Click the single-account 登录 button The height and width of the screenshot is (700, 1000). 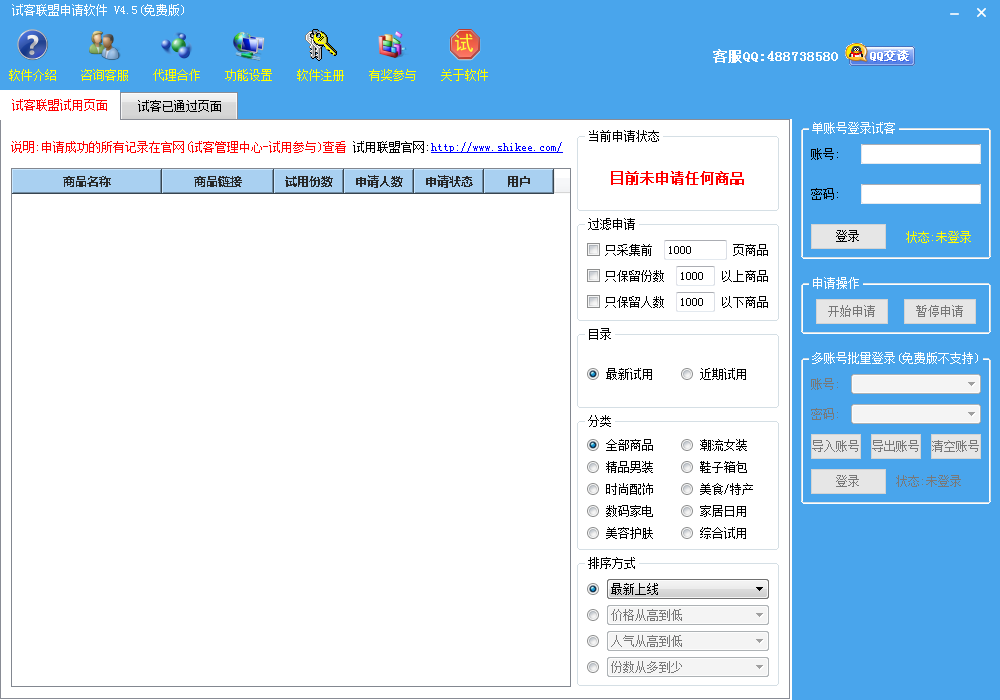(x=848, y=237)
